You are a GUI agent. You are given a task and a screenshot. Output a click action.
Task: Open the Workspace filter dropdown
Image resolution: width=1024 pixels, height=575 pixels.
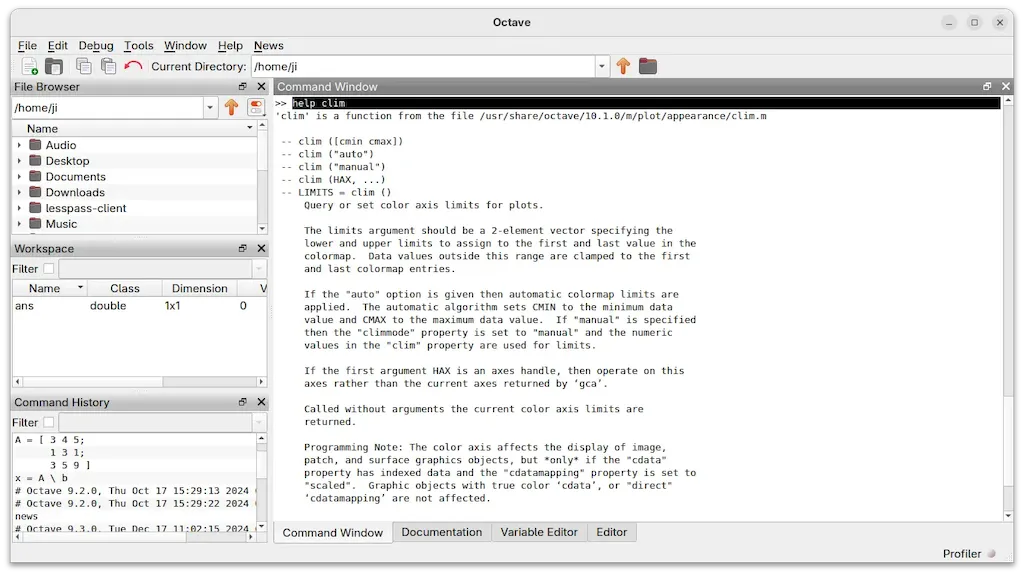pyautogui.click(x=259, y=269)
